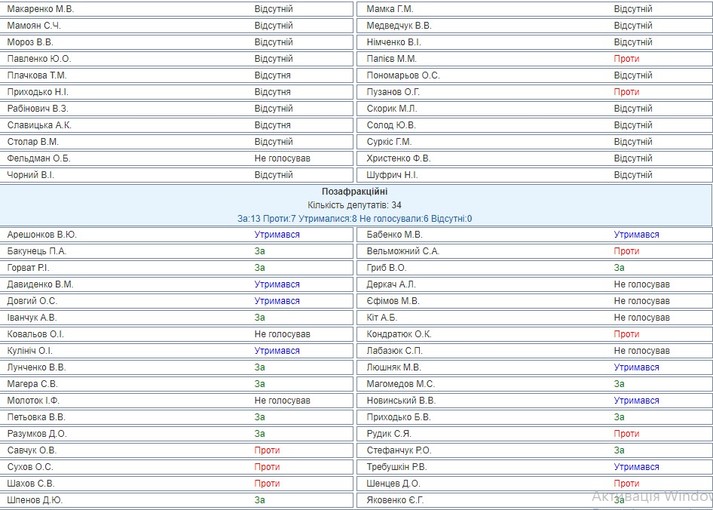
Task: Click the 'Кількість депутатів: 34' text
Action: (x=355, y=205)
